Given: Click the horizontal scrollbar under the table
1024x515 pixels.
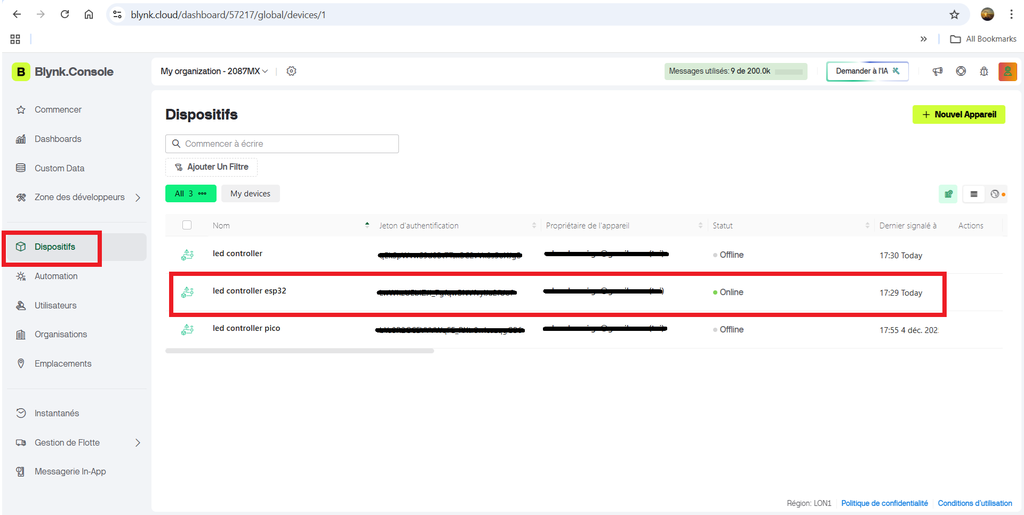Looking at the screenshot, I should pyautogui.click(x=300, y=351).
